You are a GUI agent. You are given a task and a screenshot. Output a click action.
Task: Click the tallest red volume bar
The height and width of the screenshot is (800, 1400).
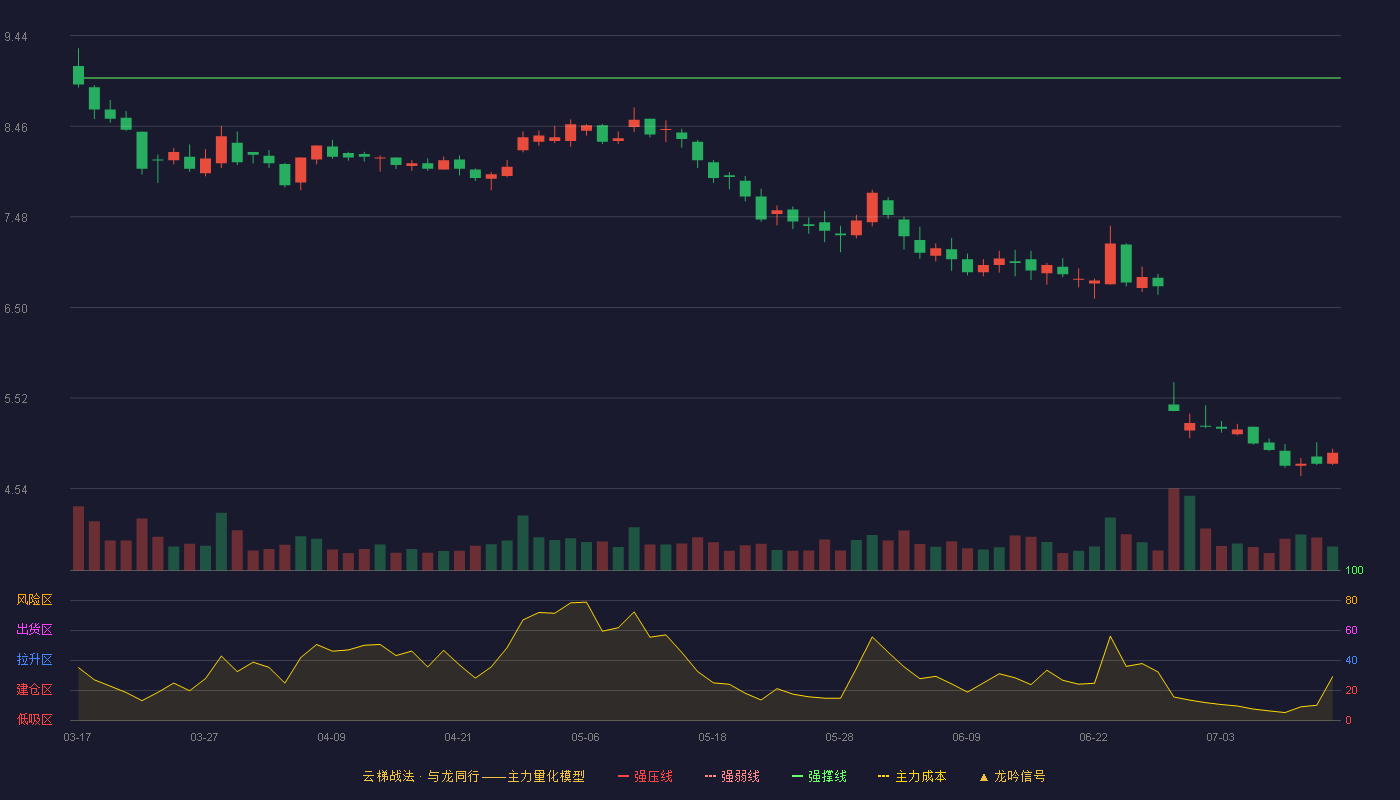pos(1174,529)
